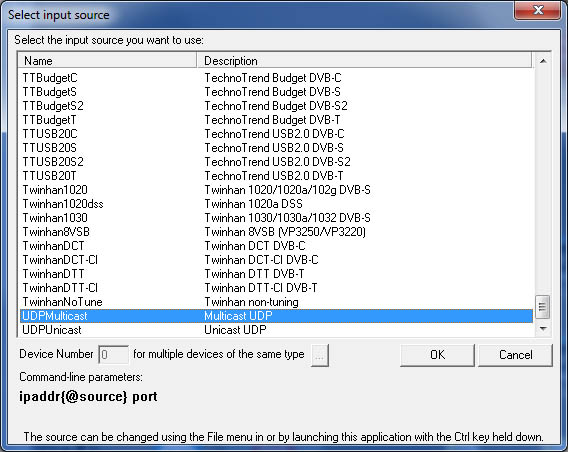The height and width of the screenshot is (452, 568).
Task: Click description TechnoTrend USB2.0 DVB-C
Action: [x=274, y=134]
